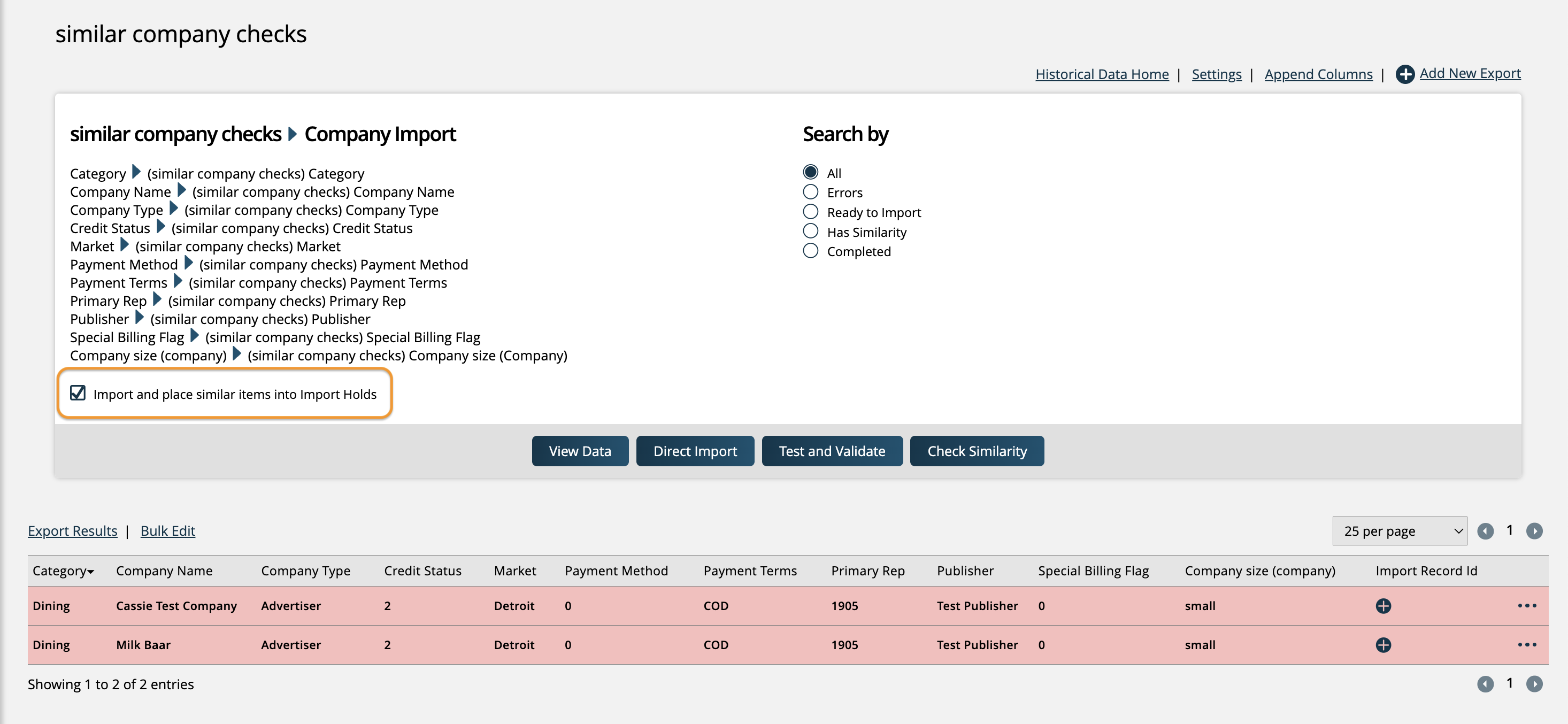Click plus icon in Cassie Test Company row
This screenshot has height=724, width=1568.
point(1383,606)
